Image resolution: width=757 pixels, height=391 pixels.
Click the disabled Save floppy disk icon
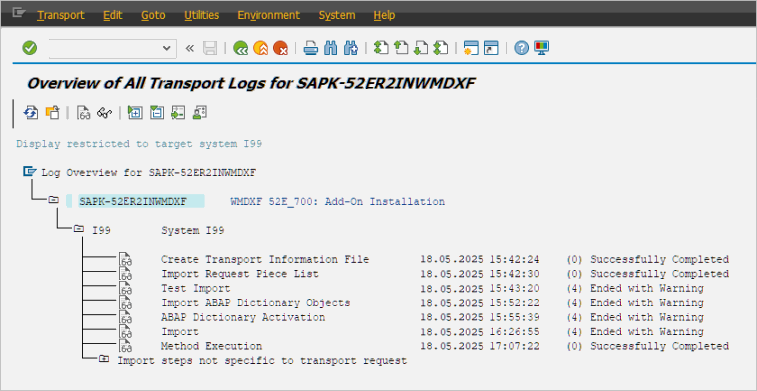(x=210, y=48)
